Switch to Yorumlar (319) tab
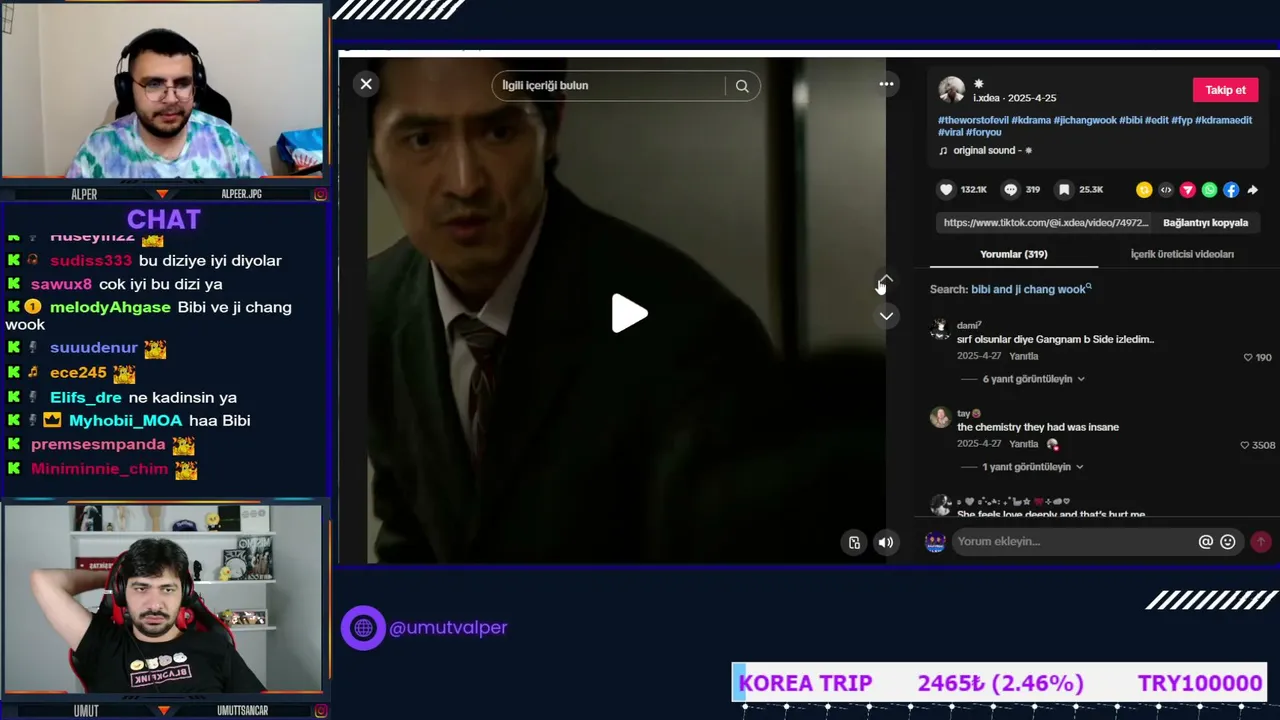Image resolution: width=1280 pixels, height=720 pixels. pyautogui.click(x=1014, y=254)
